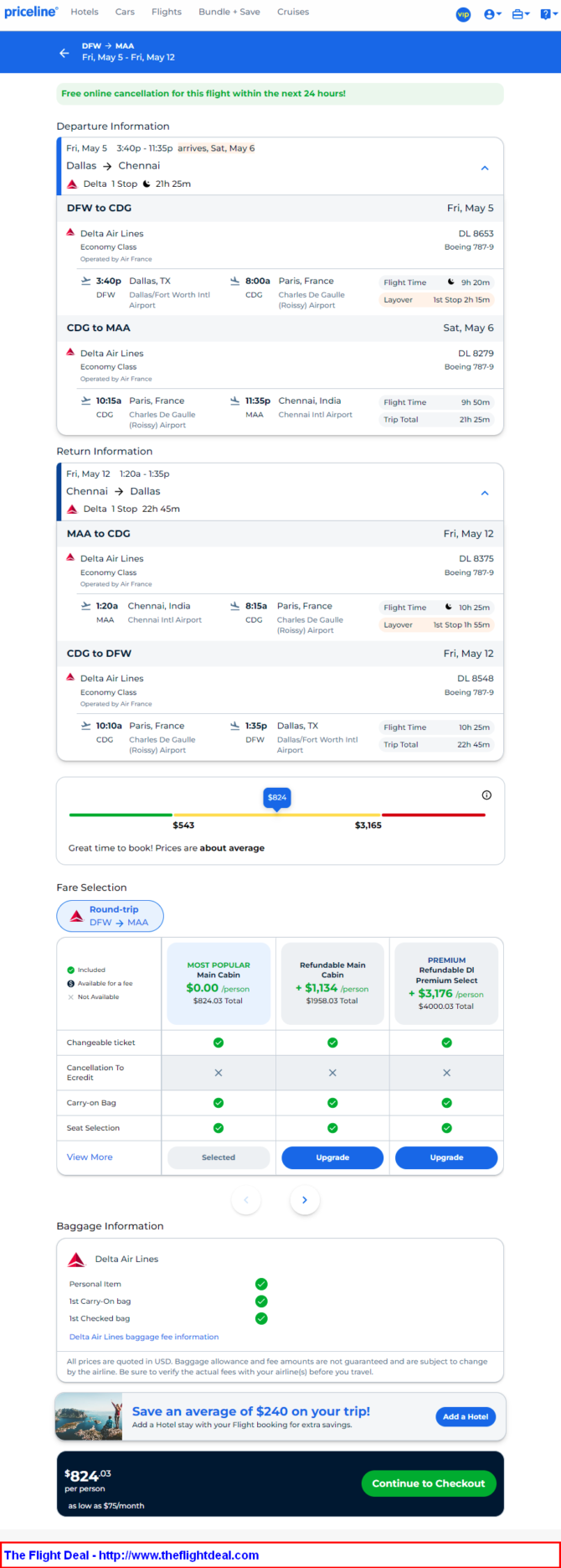This screenshot has width=561, height=1568.
Task: Click the $824 price marker on slider
Action: pyautogui.click(x=277, y=798)
